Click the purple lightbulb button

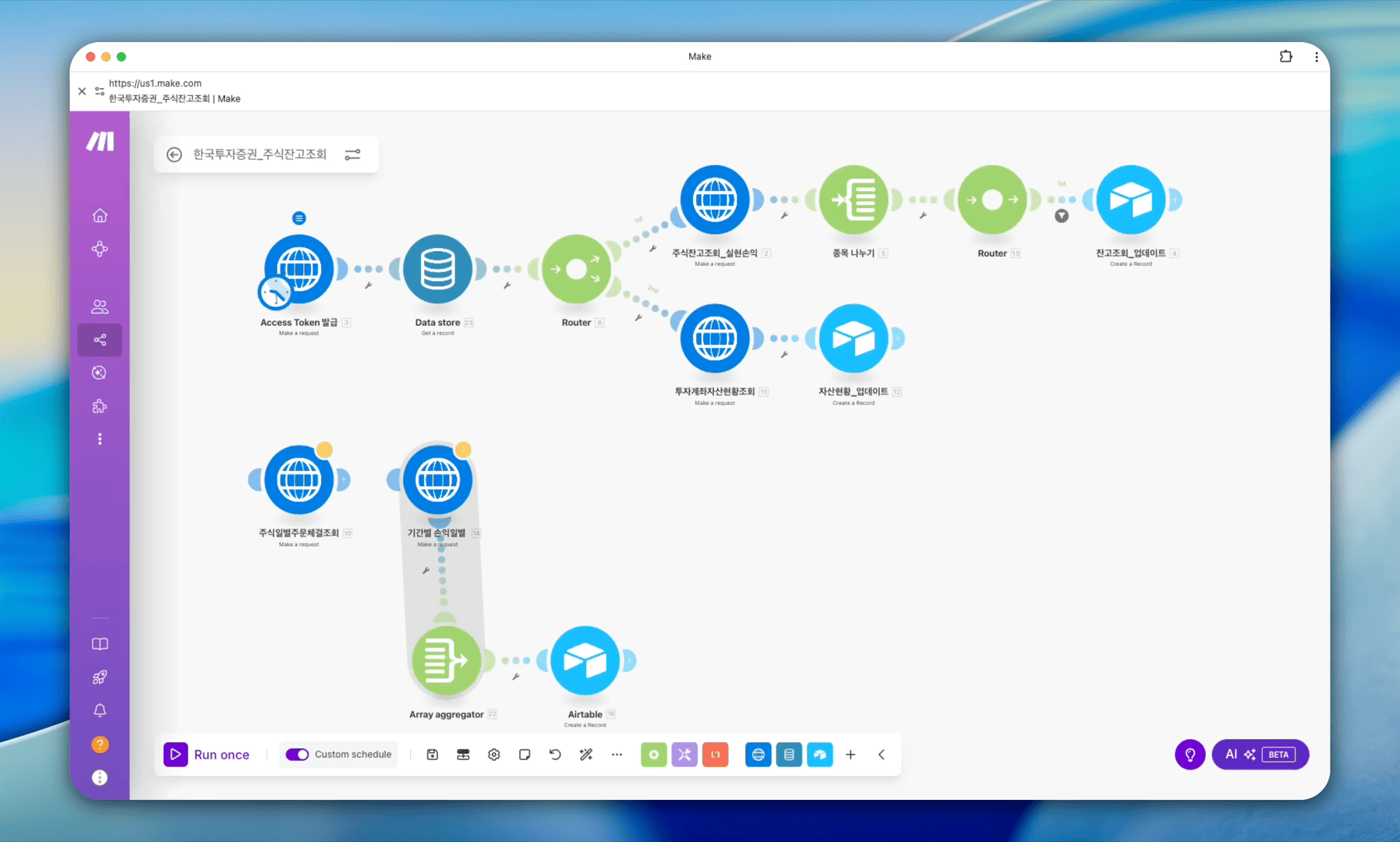click(x=1190, y=755)
